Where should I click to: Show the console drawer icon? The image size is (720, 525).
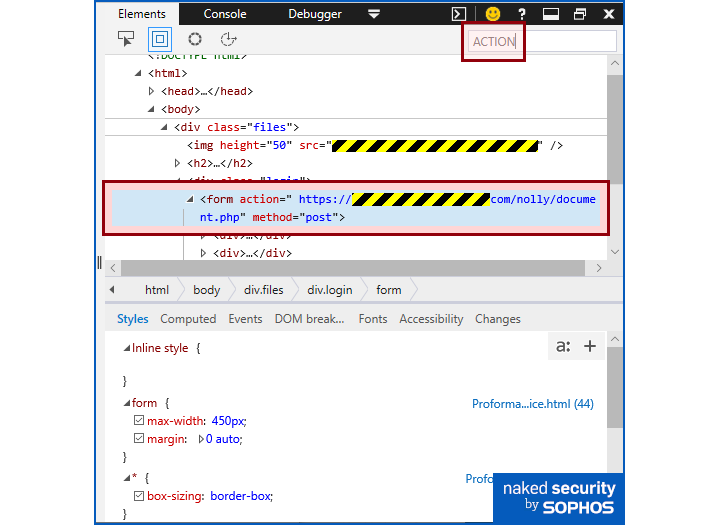pos(458,14)
